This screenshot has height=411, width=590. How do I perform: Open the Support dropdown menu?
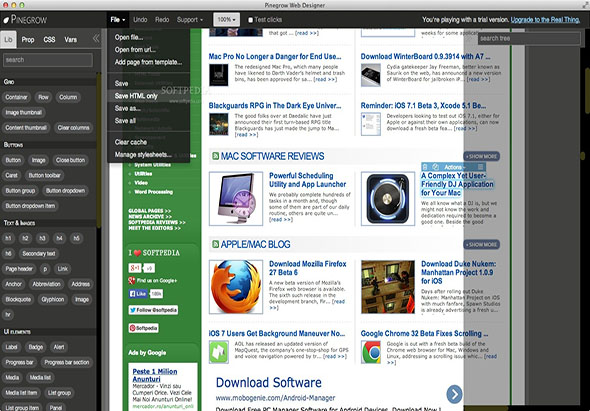(190, 20)
